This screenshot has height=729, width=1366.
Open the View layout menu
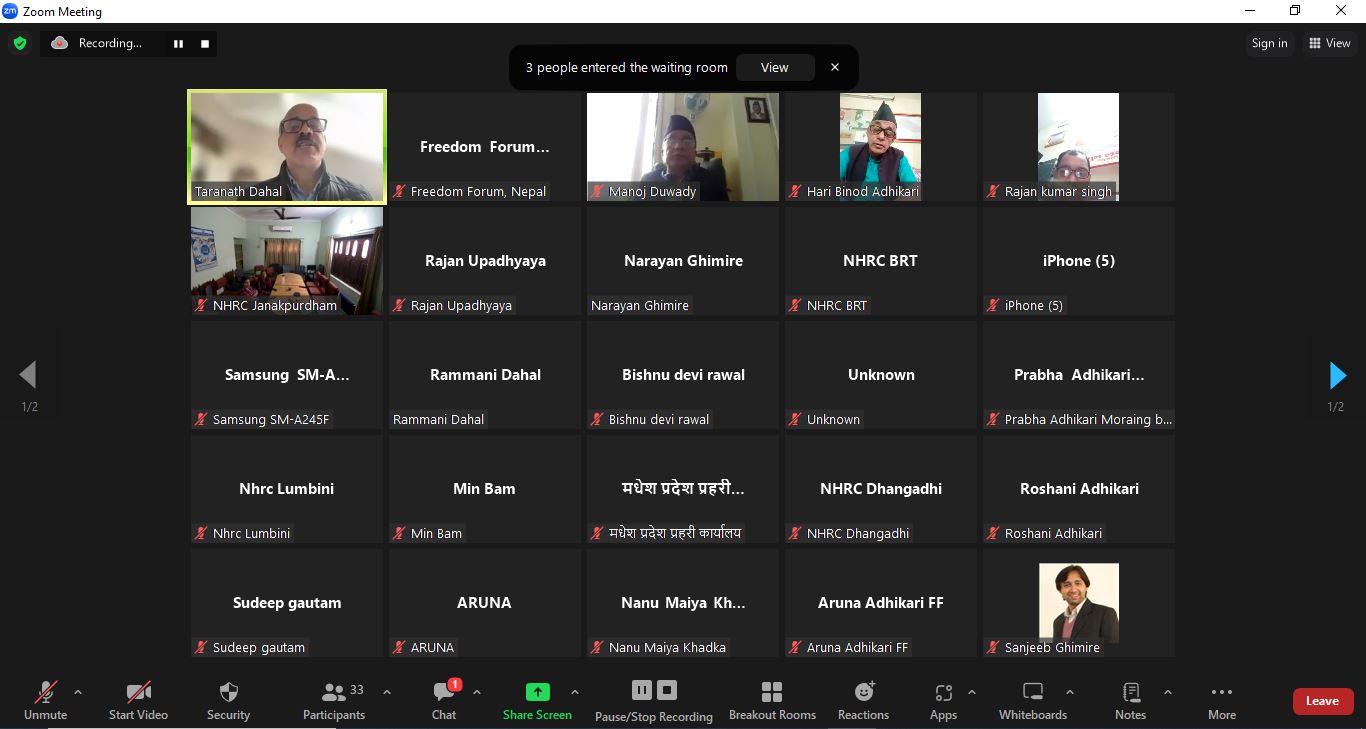(1329, 43)
